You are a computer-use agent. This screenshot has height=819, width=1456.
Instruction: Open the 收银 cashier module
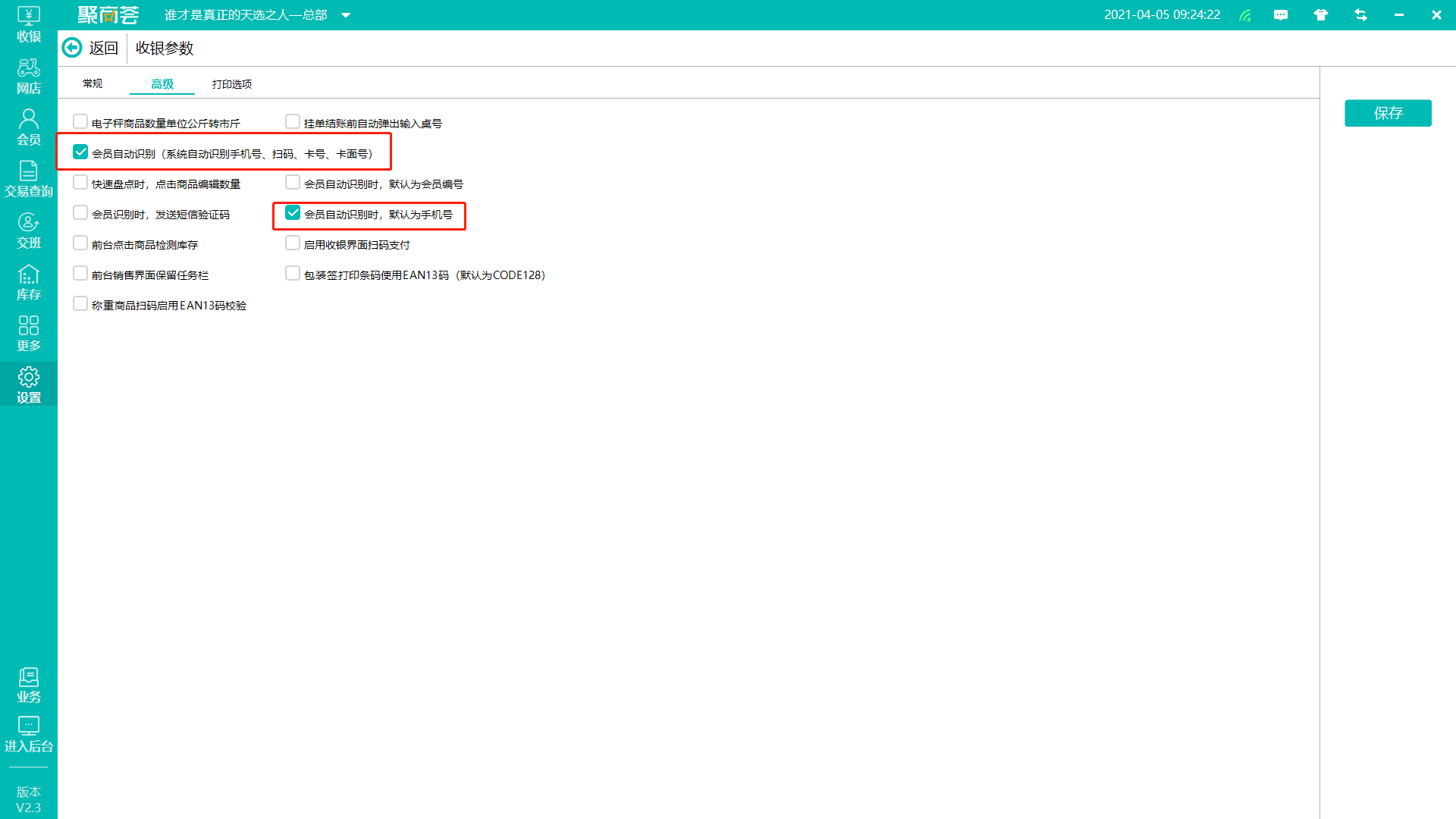pos(29,24)
